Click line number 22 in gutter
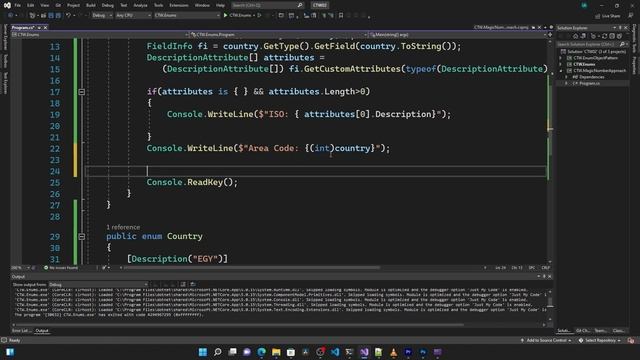 click(x=55, y=149)
